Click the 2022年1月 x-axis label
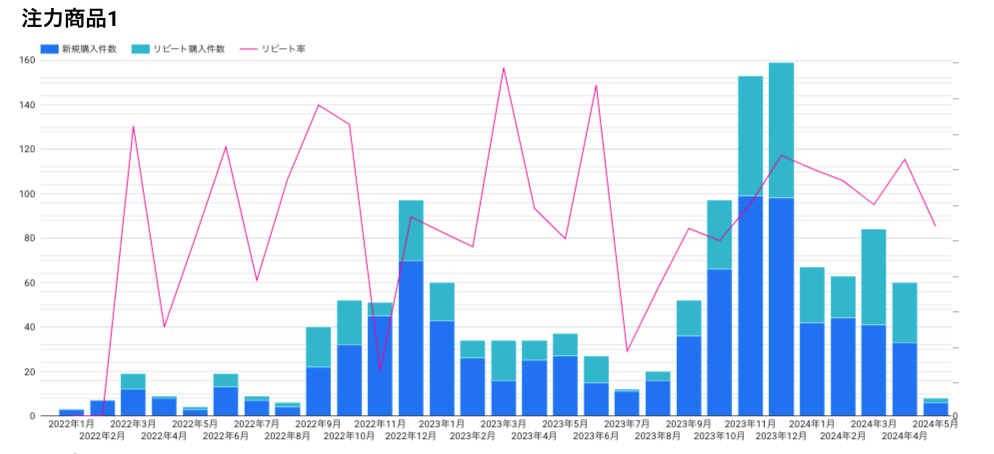Viewport: 994px width, 454px height. coord(71,424)
